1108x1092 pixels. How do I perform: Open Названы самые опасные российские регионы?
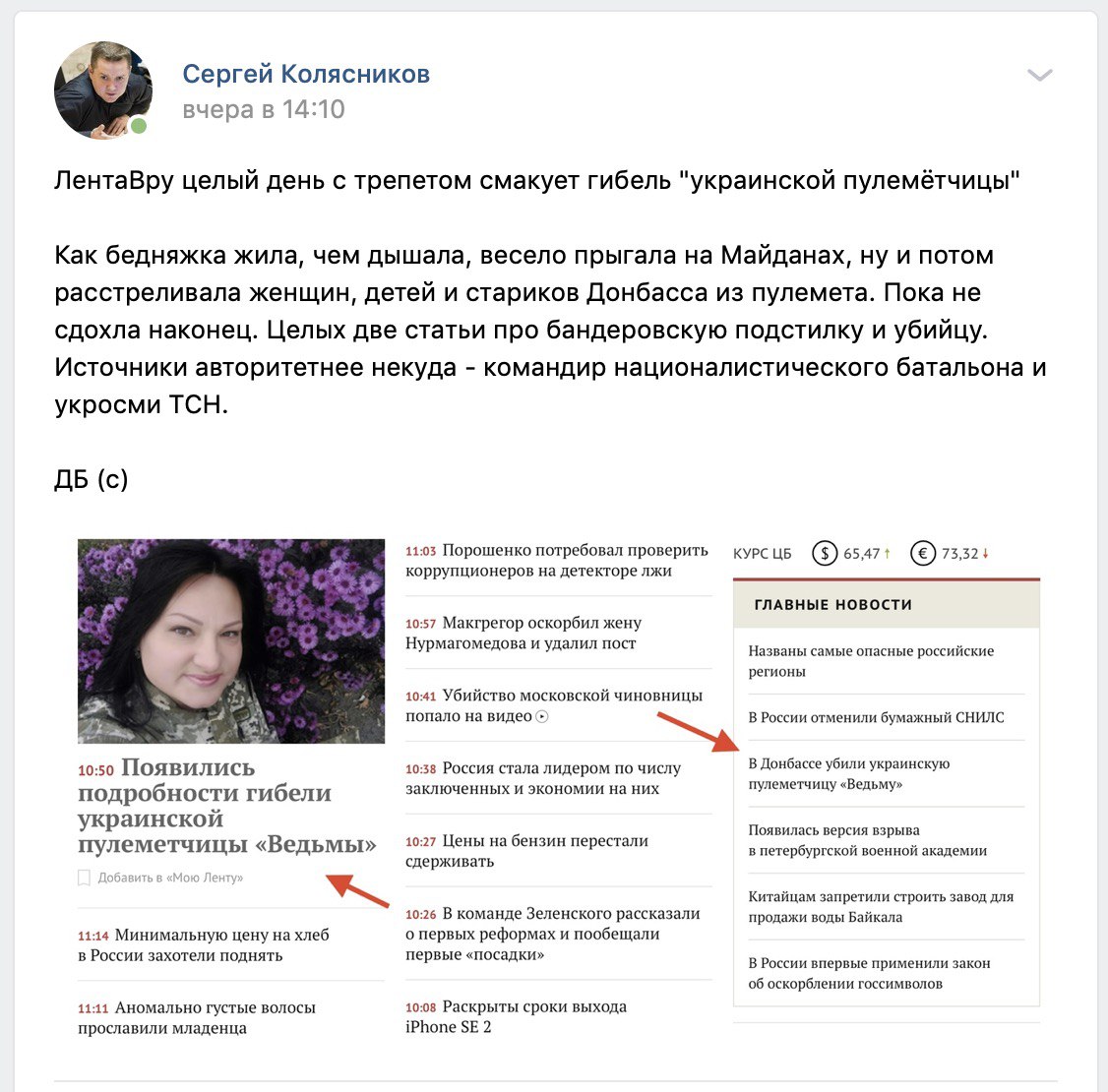tap(871, 661)
